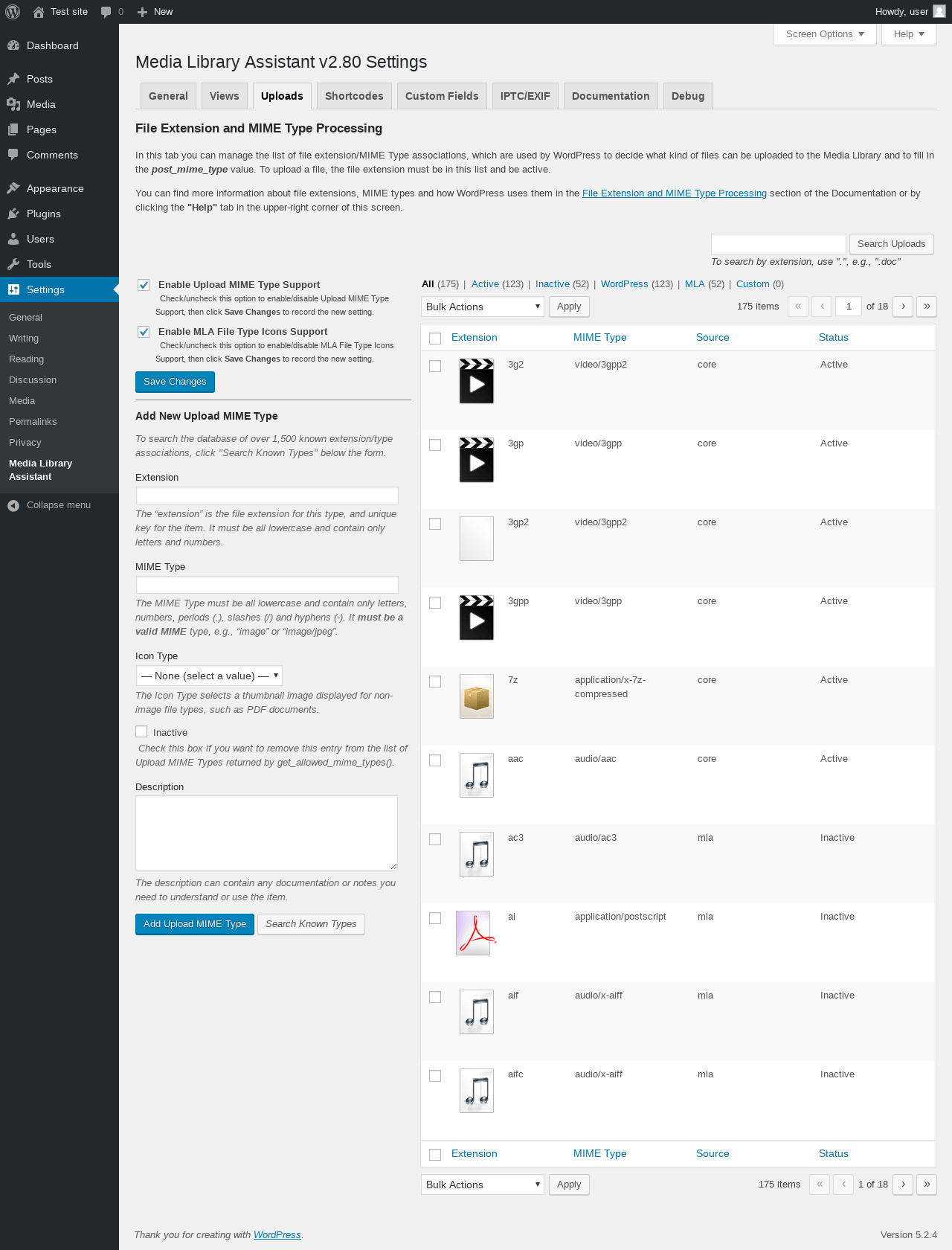Viewport: 952px width, 1250px height.
Task: Click the Save Changes button
Action: [x=175, y=382]
